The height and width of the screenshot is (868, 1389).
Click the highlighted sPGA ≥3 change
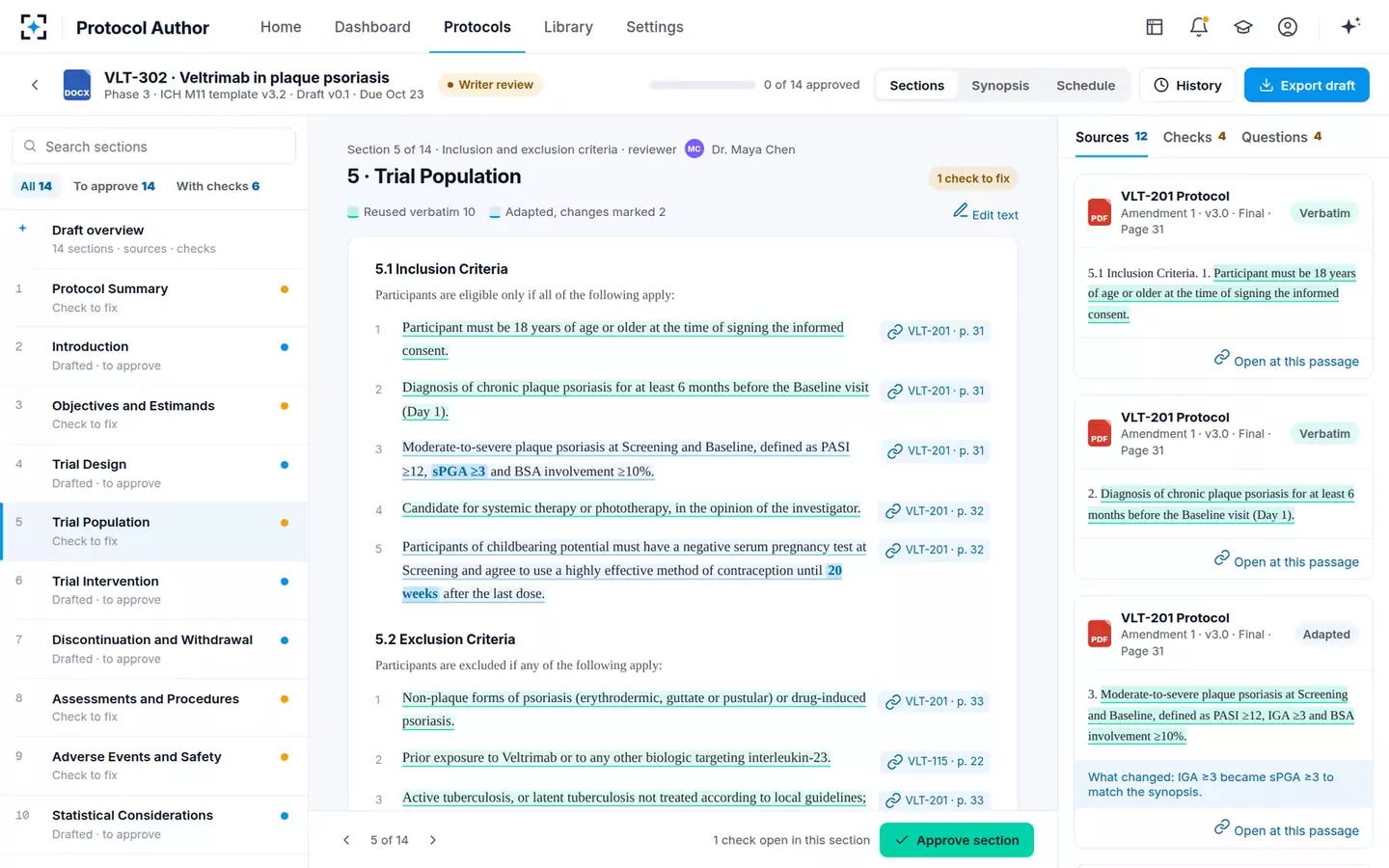(458, 471)
